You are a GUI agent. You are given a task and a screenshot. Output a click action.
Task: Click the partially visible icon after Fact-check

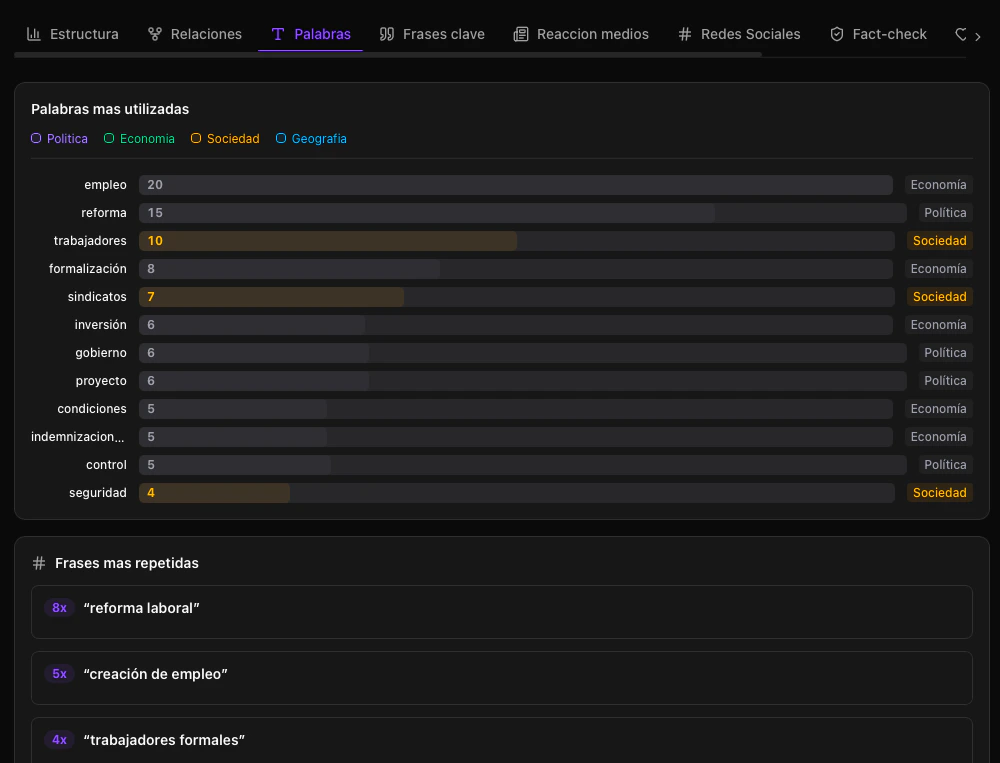pos(960,34)
